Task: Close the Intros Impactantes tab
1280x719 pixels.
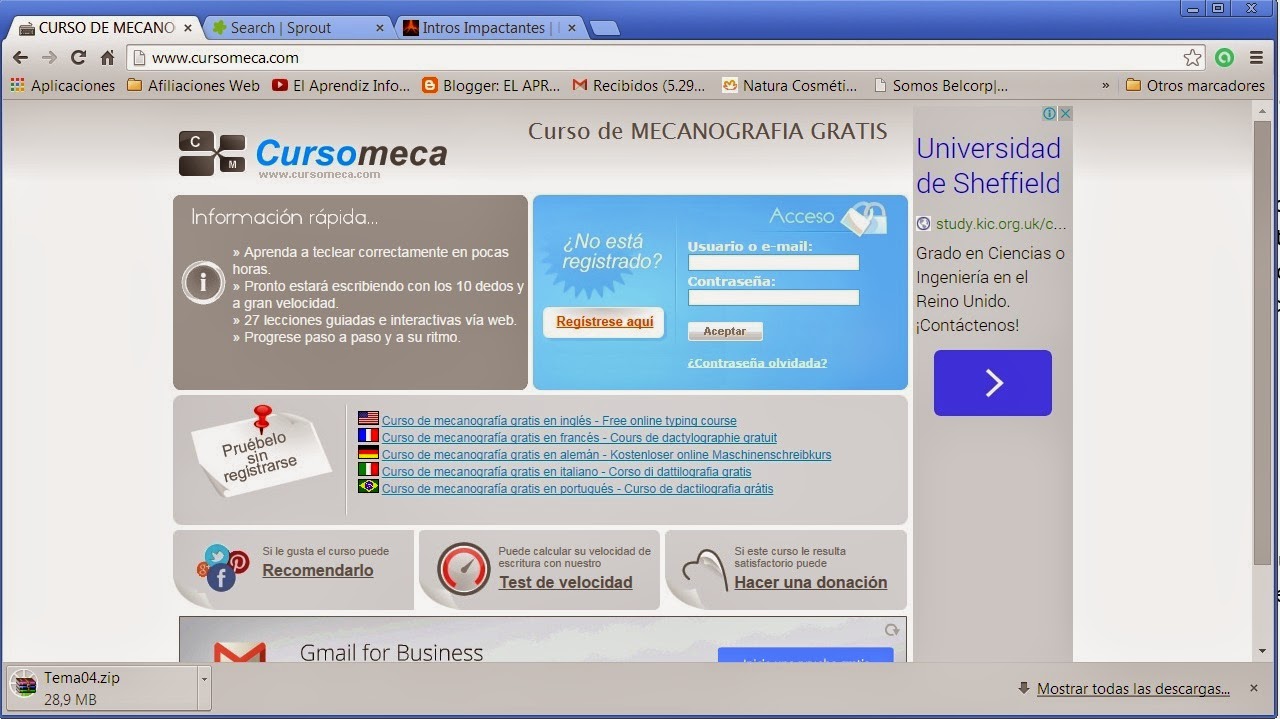Action: (571, 28)
